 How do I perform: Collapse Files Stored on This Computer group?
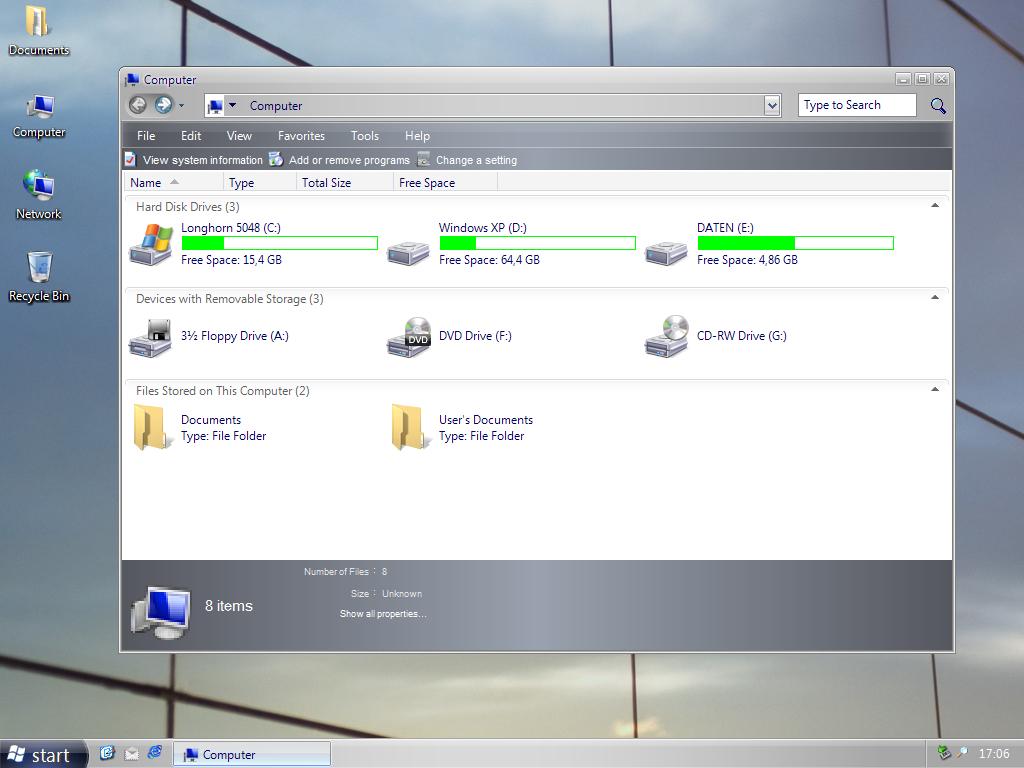(935, 390)
